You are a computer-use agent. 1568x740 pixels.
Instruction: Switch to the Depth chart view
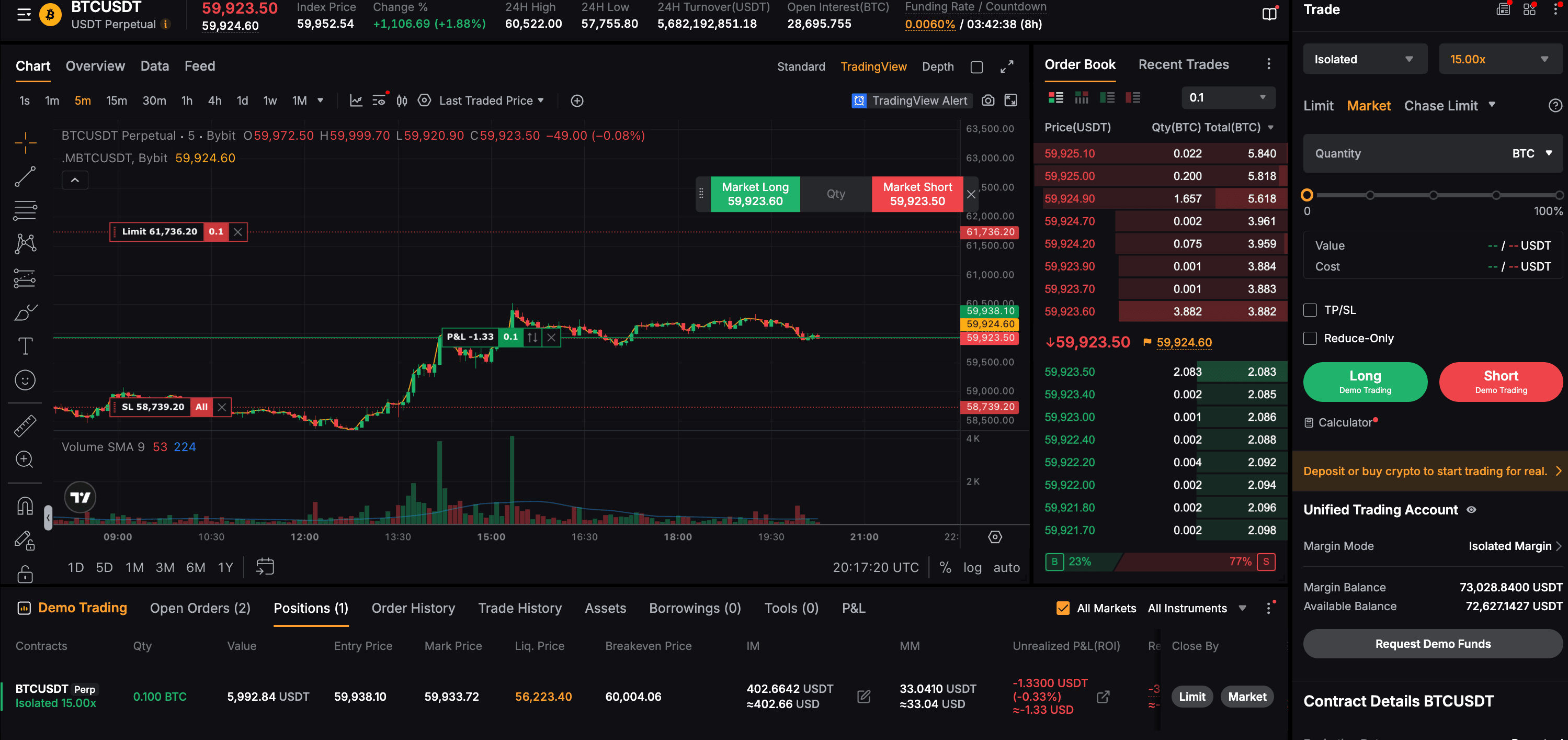[x=937, y=67]
